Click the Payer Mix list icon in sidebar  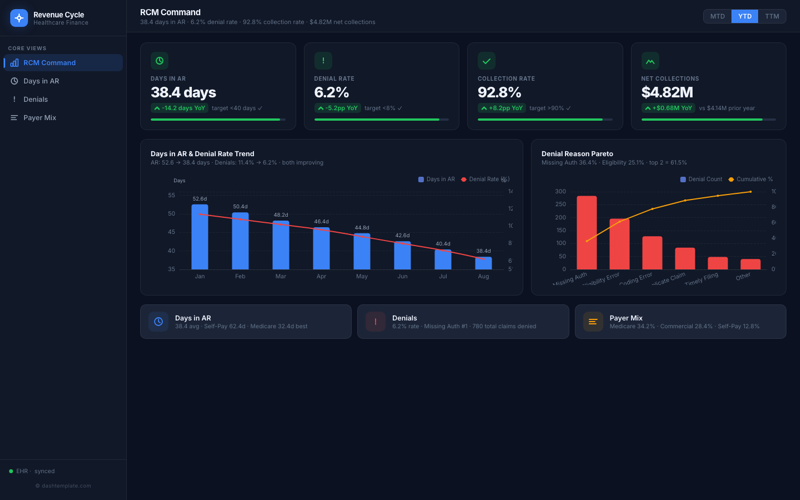point(14,118)
